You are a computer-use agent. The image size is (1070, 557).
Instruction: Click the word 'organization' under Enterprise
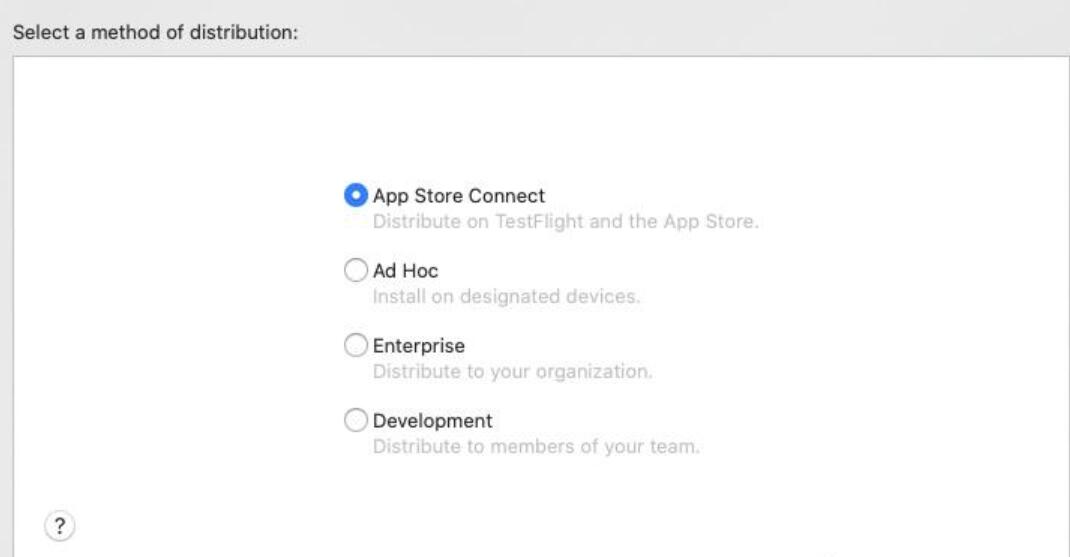[x=594, y=372]
